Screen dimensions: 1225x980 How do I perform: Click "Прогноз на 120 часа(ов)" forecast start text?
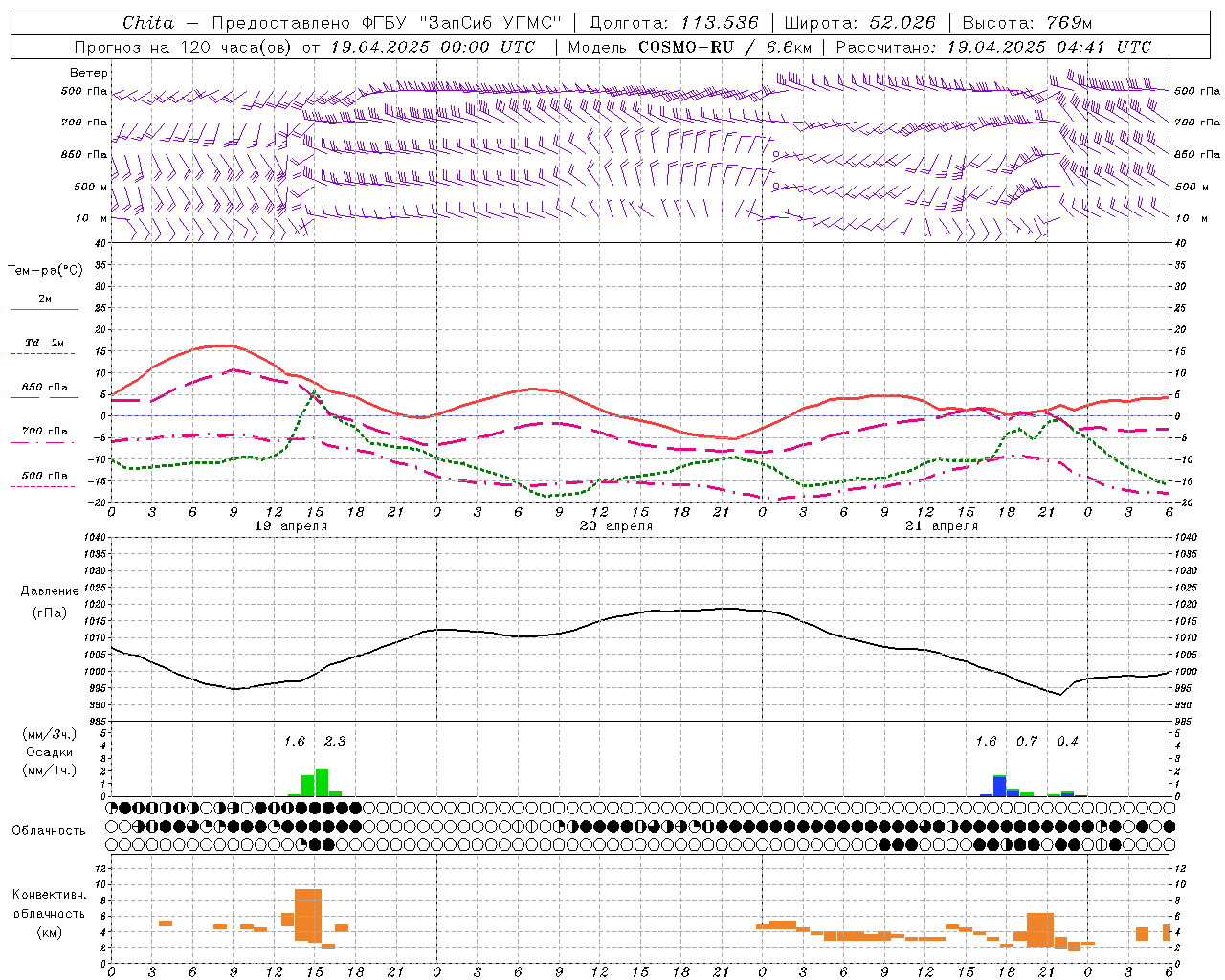coord(181,47)
